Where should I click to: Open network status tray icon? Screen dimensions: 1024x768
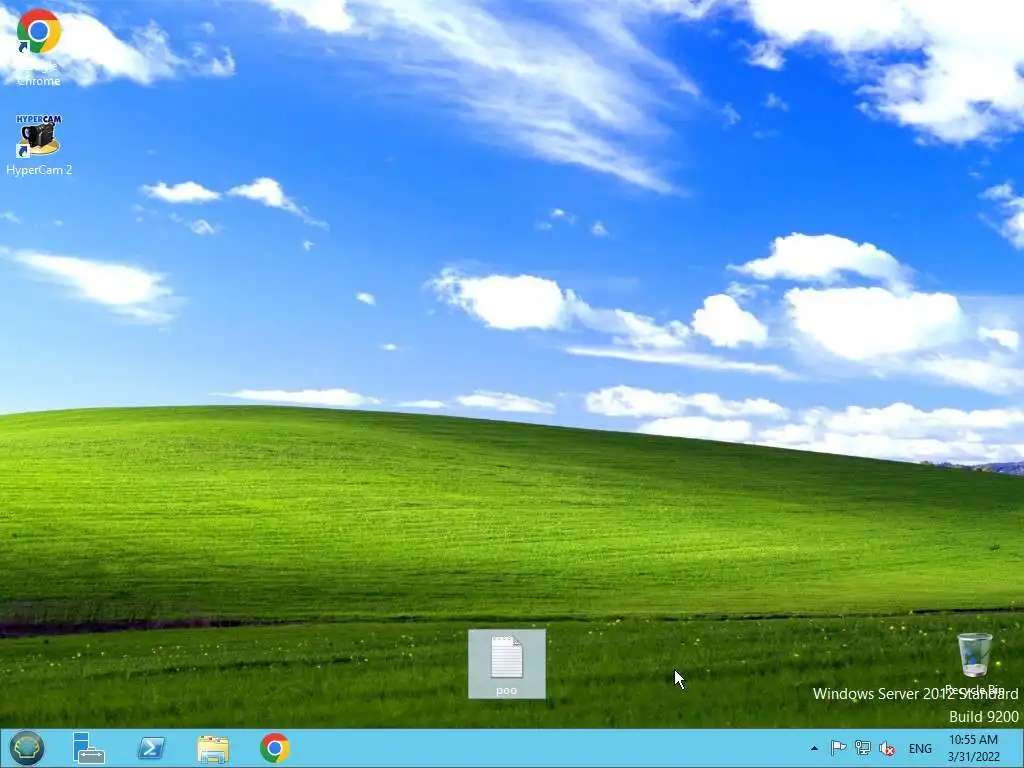(863, 748)
